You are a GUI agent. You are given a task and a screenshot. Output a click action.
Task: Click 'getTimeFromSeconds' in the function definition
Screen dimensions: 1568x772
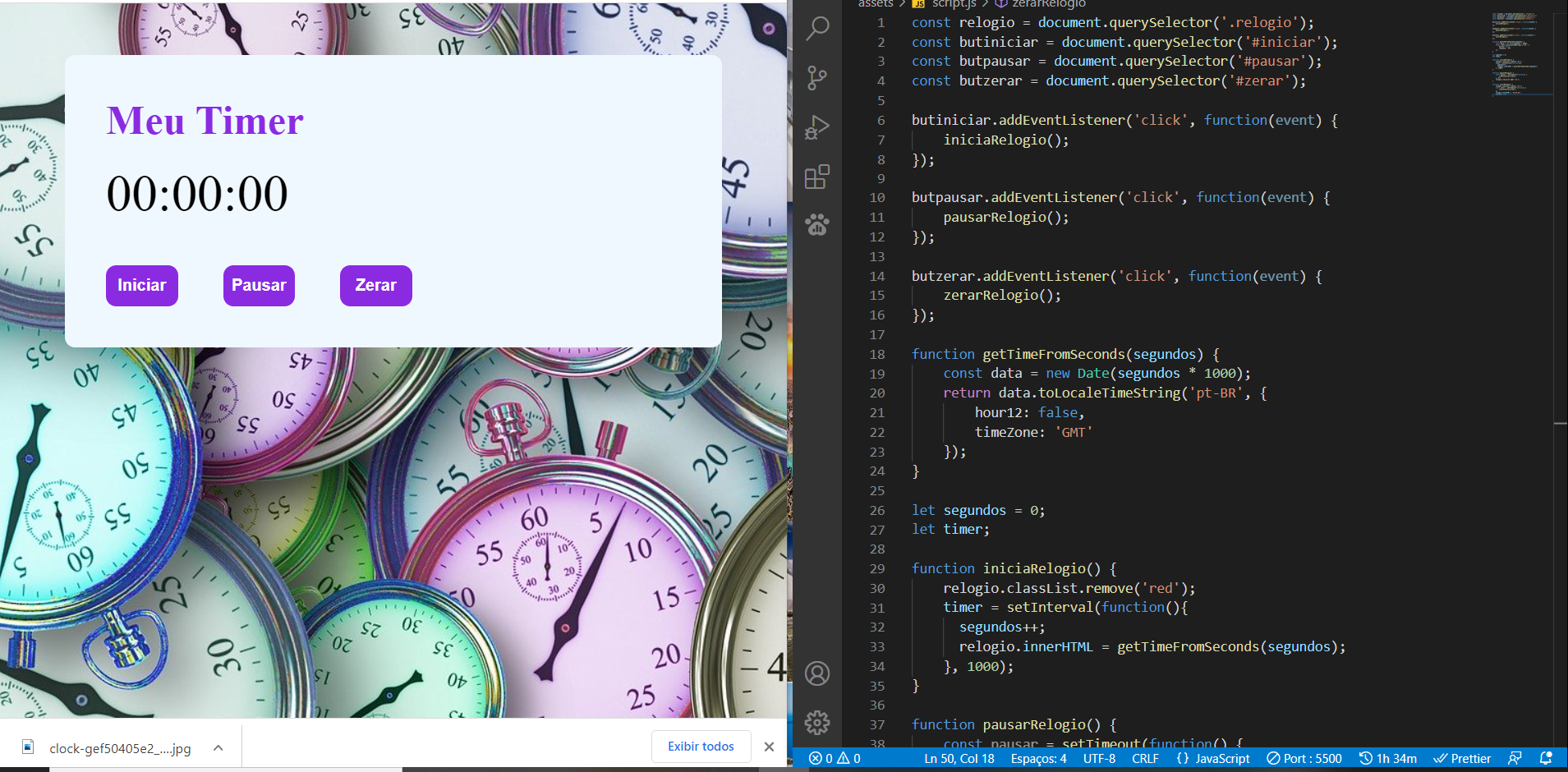point(1054,354)
